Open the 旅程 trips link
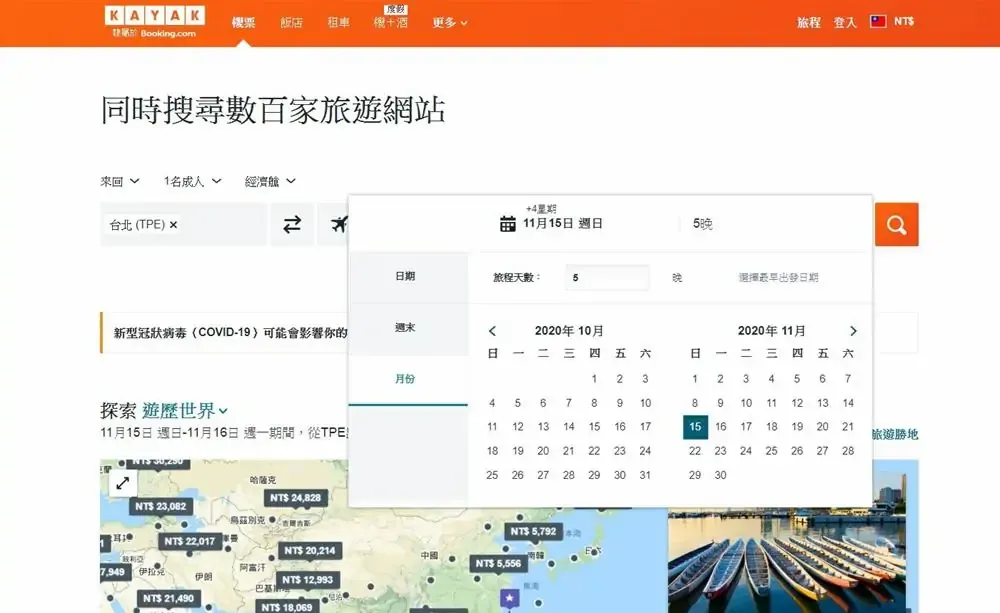 point(808,22)
